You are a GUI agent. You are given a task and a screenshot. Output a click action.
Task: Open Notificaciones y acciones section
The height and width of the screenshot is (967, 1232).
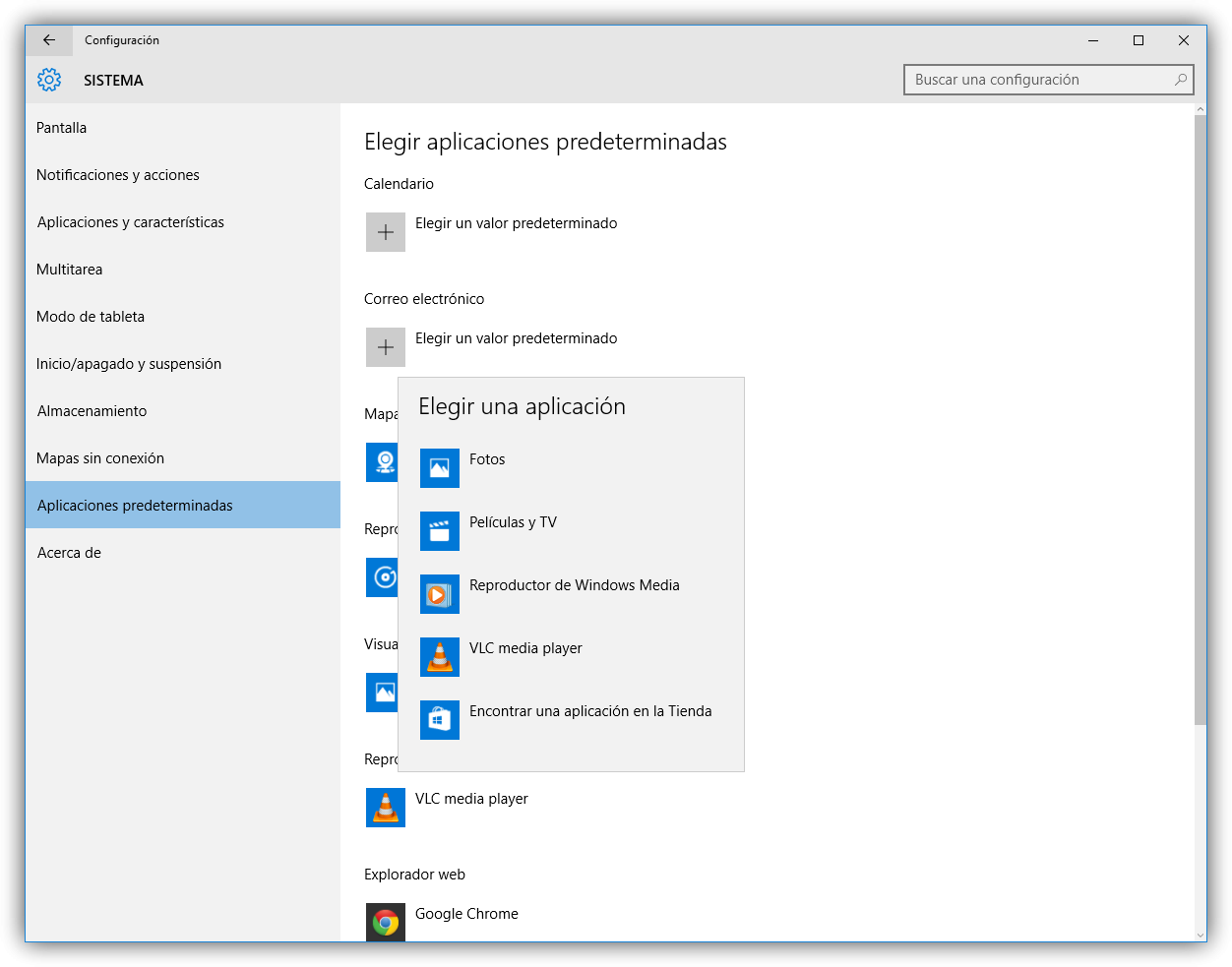(118, 175)
